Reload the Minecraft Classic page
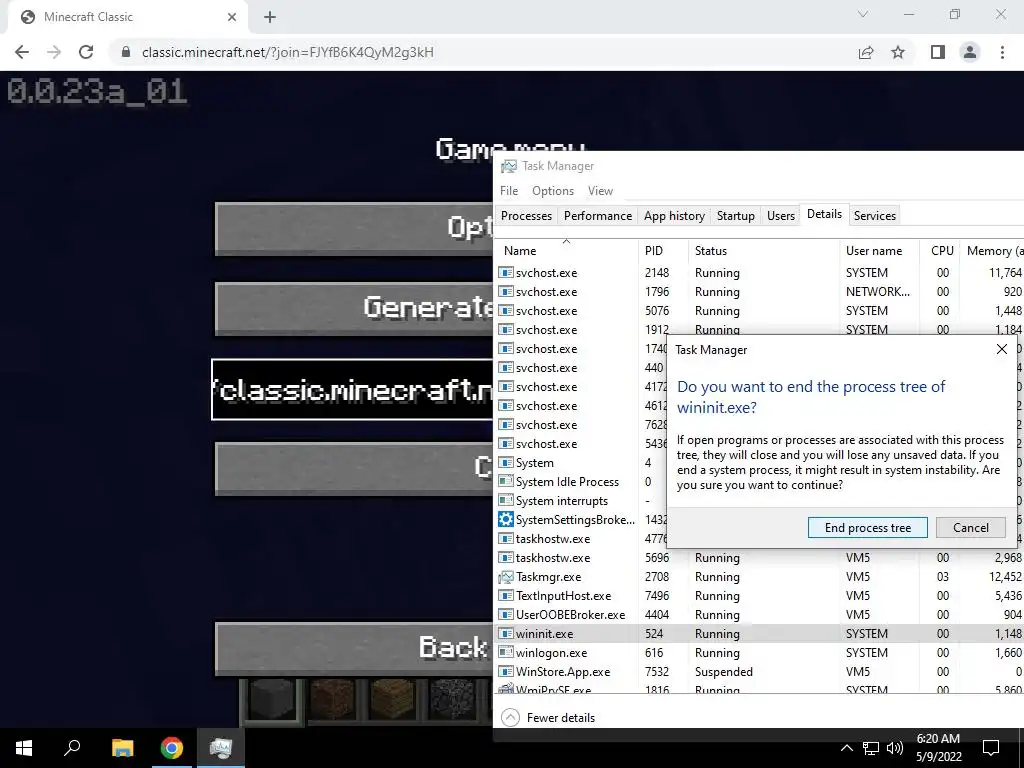 point(86,52)
